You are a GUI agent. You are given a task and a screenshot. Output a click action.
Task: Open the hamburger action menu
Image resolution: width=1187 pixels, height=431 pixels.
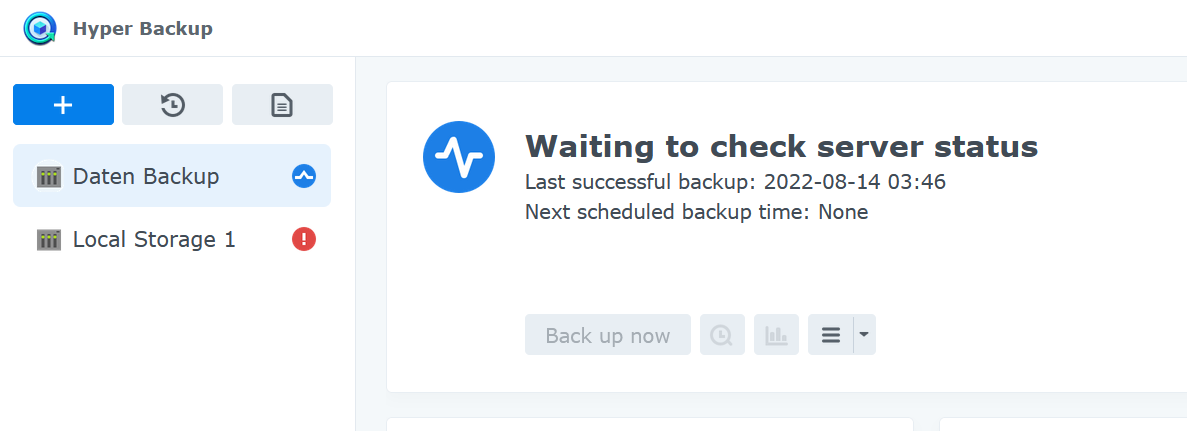tap(831, 335)
